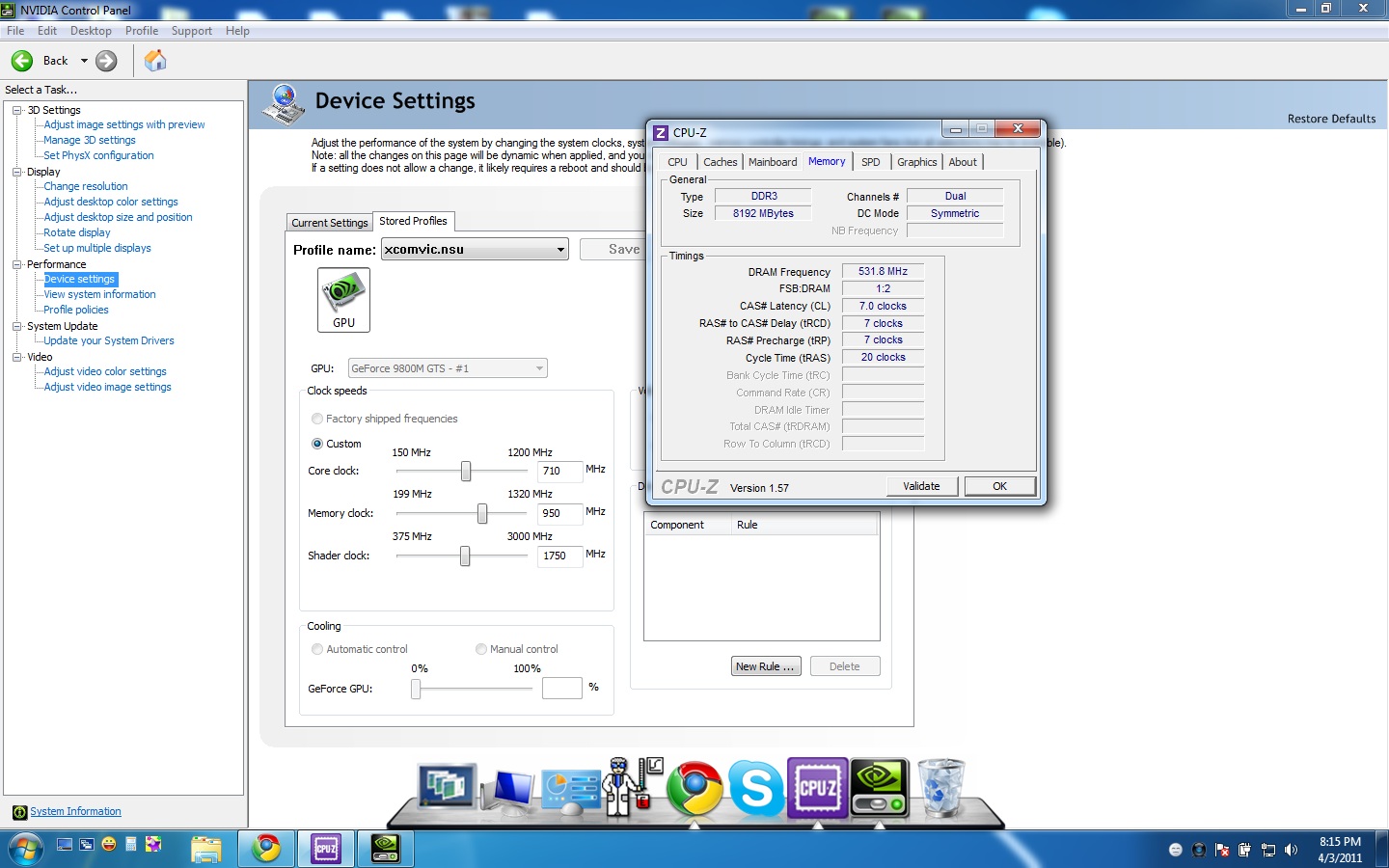1389x868 pixels.
Task: Open the Profile name dropdown xcomvic.nsu
Action: click(x=476, y=249)
